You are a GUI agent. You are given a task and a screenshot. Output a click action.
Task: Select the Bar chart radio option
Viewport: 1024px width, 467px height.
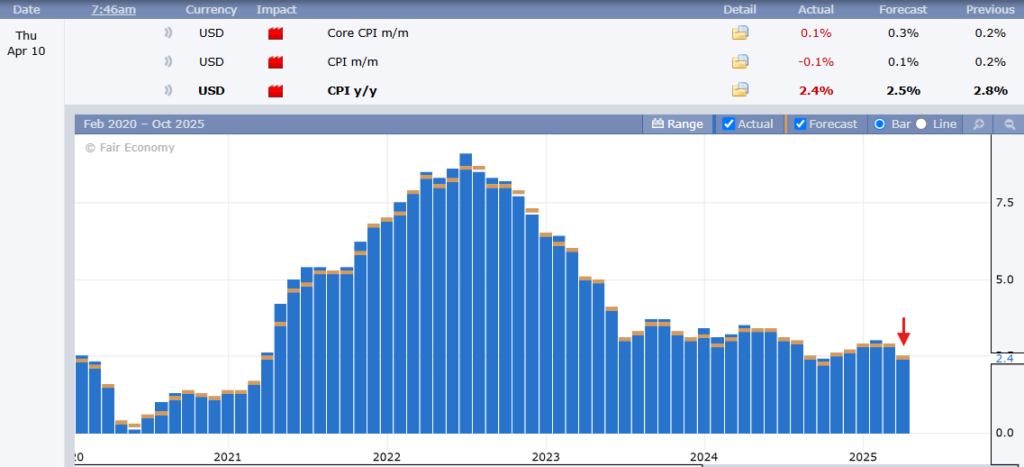[880, 124]
